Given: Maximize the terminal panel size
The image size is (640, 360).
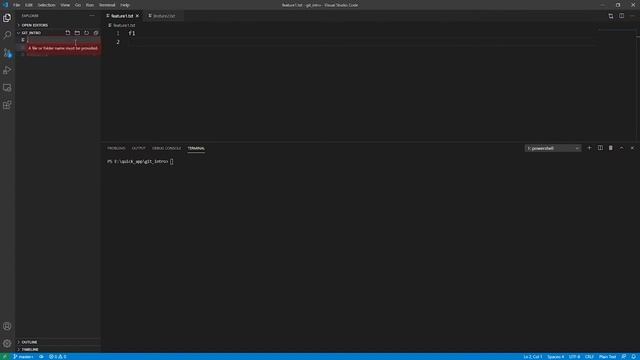Looking at the screenshot, I should click(622, 148).
